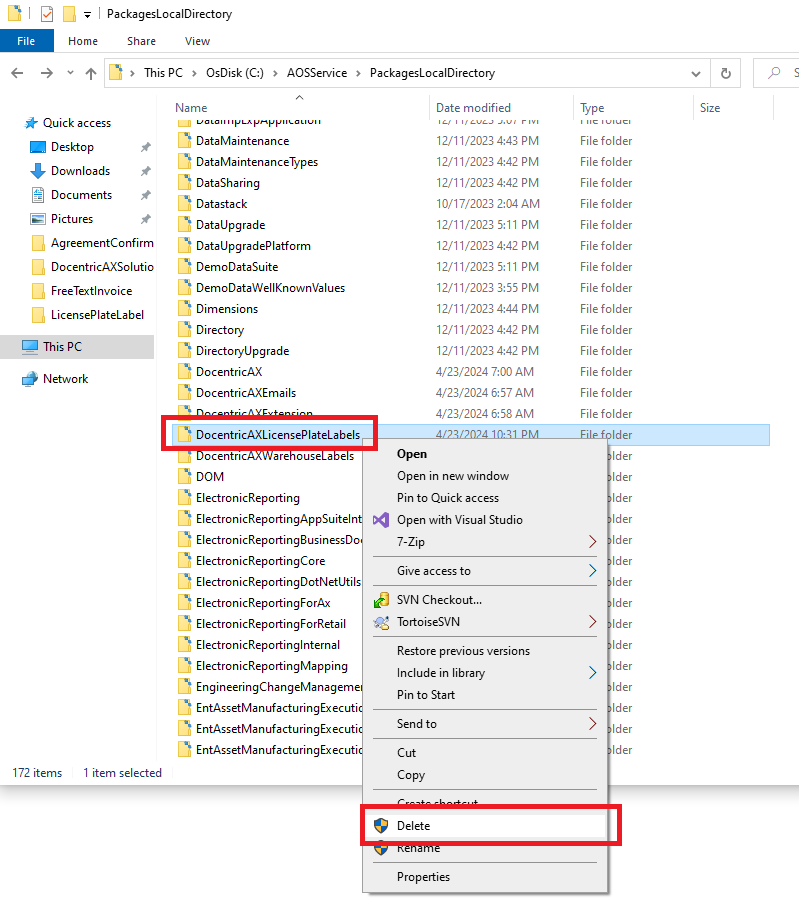This screenshot has width=799, height=905.
Task: Expand the Send to submenu arrow
Action: tap(592, 724)
